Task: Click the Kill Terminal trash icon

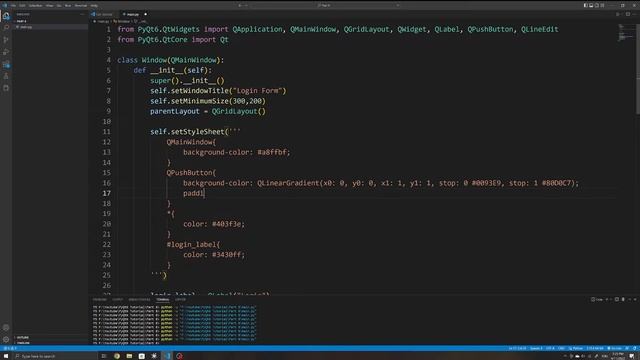Action: pyautogui.click(x=623, y=299)
